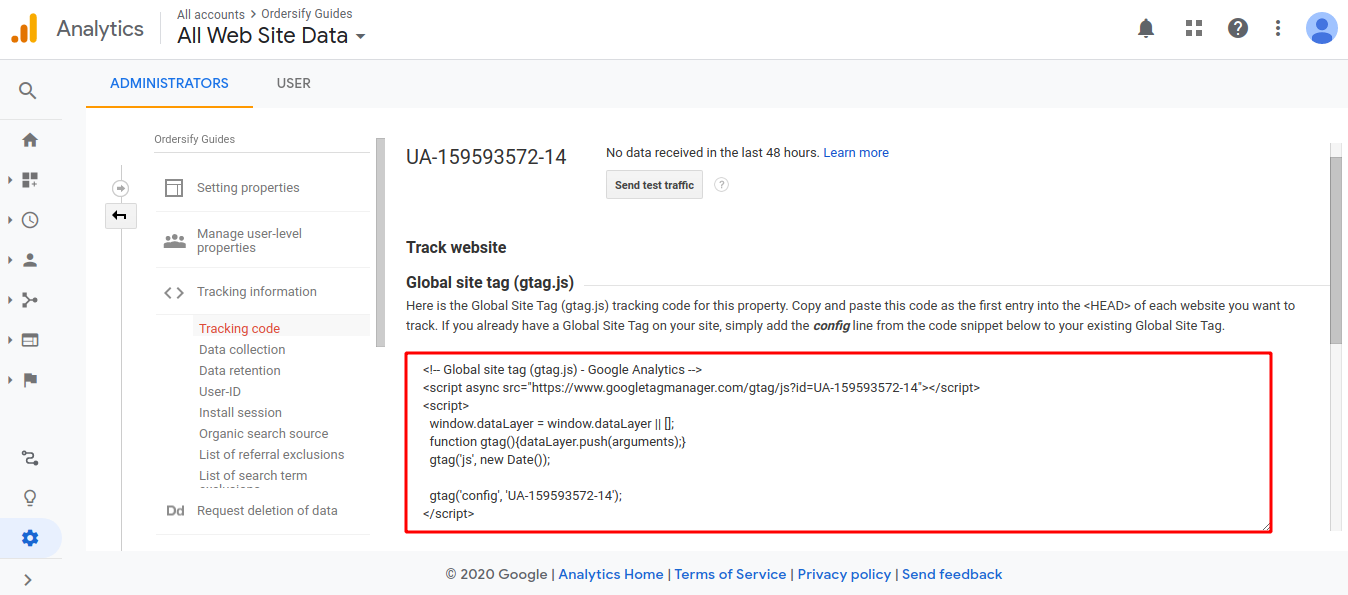
Task: Click inside the Global site tag code box
Action: coord(839,442)
